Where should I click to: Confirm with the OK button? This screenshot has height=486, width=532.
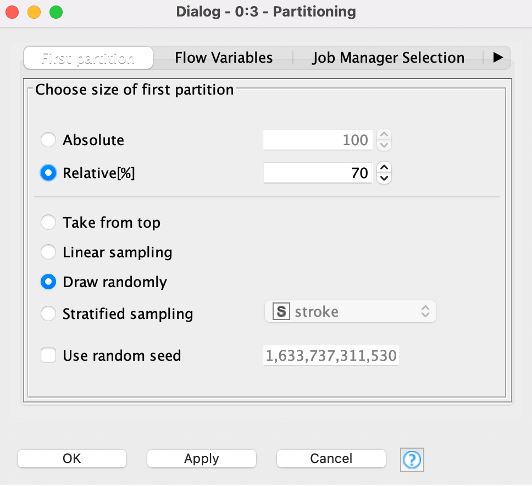pyautogui.click(x=72, y=459)
